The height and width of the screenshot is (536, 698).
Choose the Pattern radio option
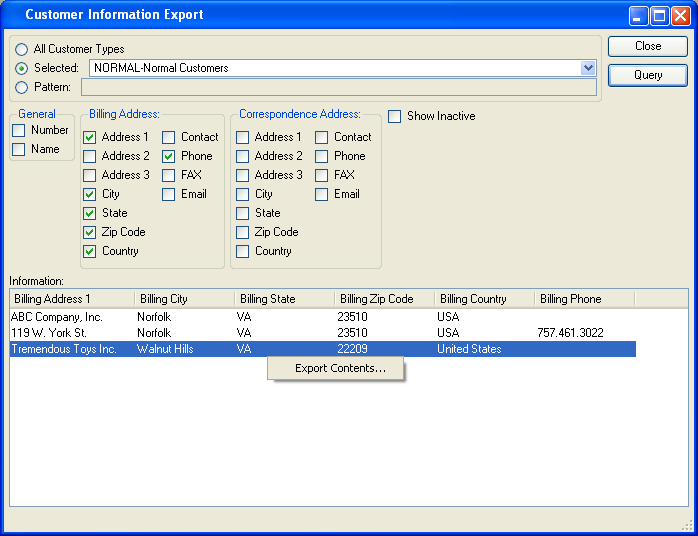coord(22,87)
